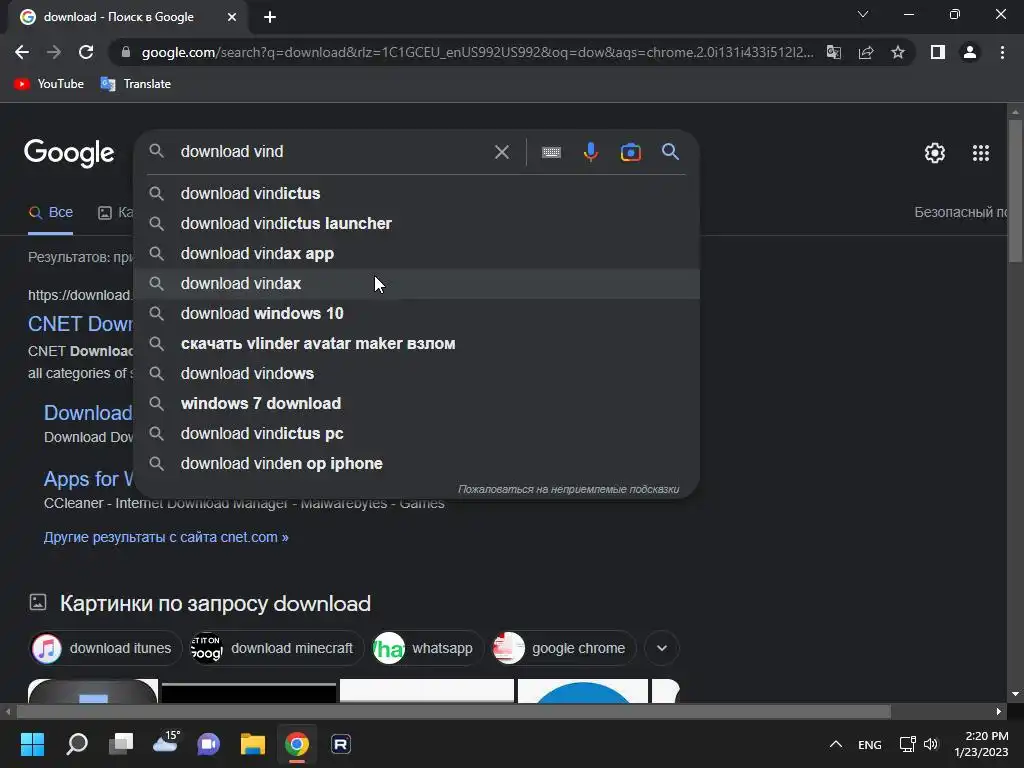The image size is (1024, 768).
Task: Select suggestion 'download vindictus'
Action: coord(416,193)
